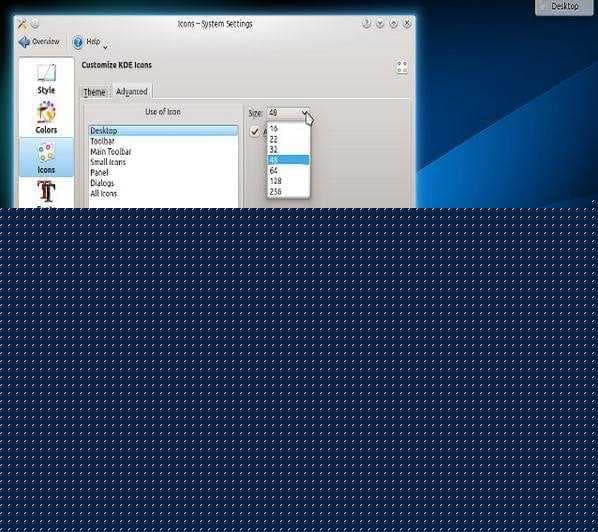Viewport: 598px width, 532px height.
Task: Choose size 128 from dropdown
Action: click(x=288, y=181)
